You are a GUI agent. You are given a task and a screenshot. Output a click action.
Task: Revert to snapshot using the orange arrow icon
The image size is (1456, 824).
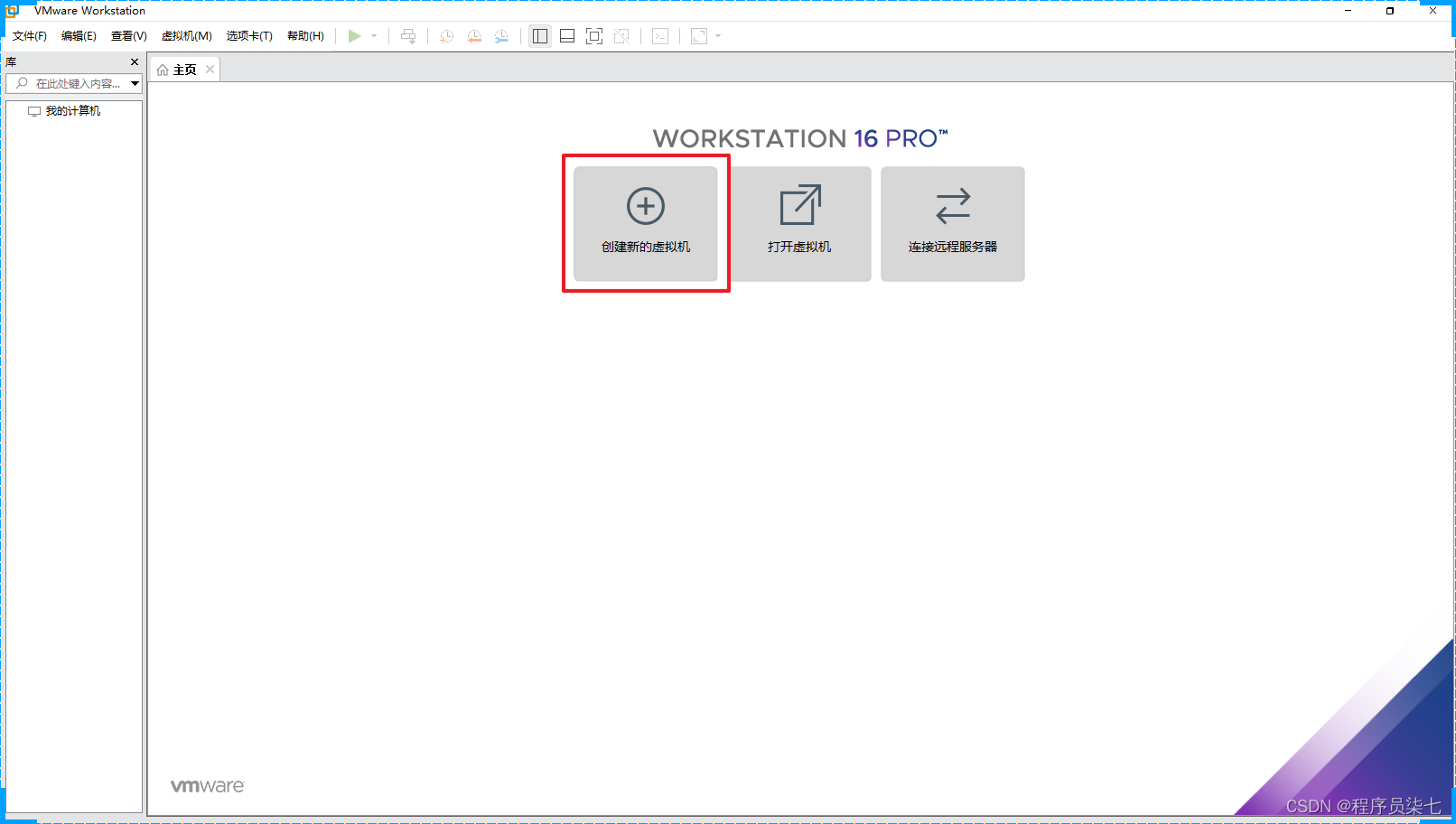pos(474,36)
